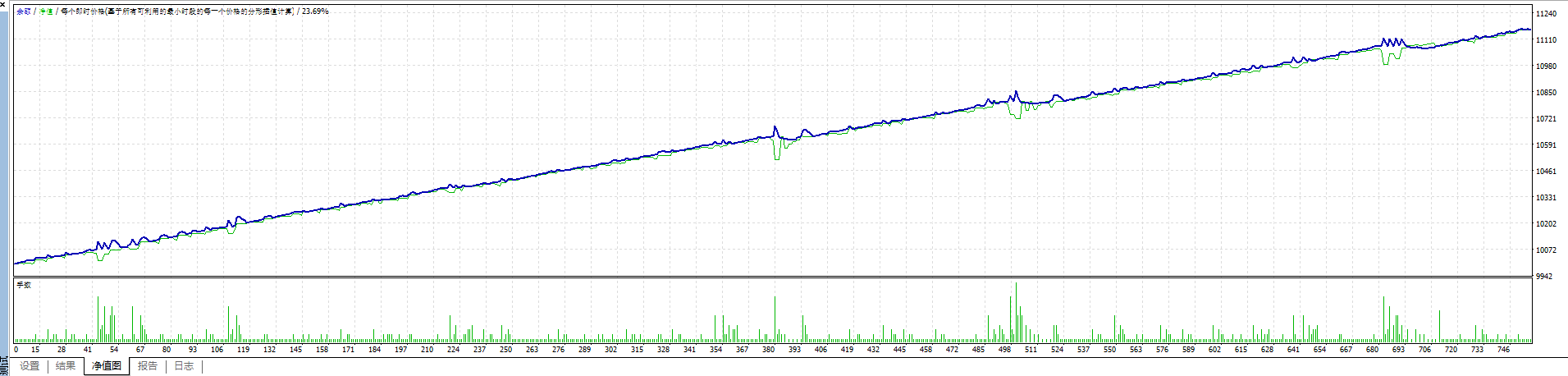Viewport: 1568px width, 376px height.
Task: Click the 224 x-axis label
Action: 453,350
